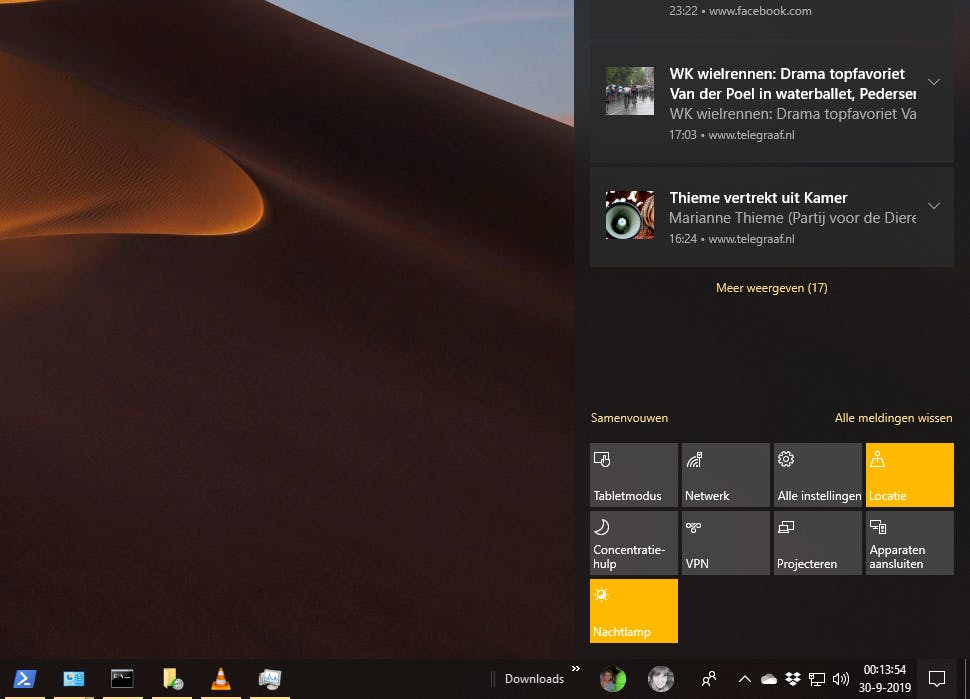Collapse quick actions with Samenvouwen
This screenshot has width=970, height=699.
click(x=629, y=418)
